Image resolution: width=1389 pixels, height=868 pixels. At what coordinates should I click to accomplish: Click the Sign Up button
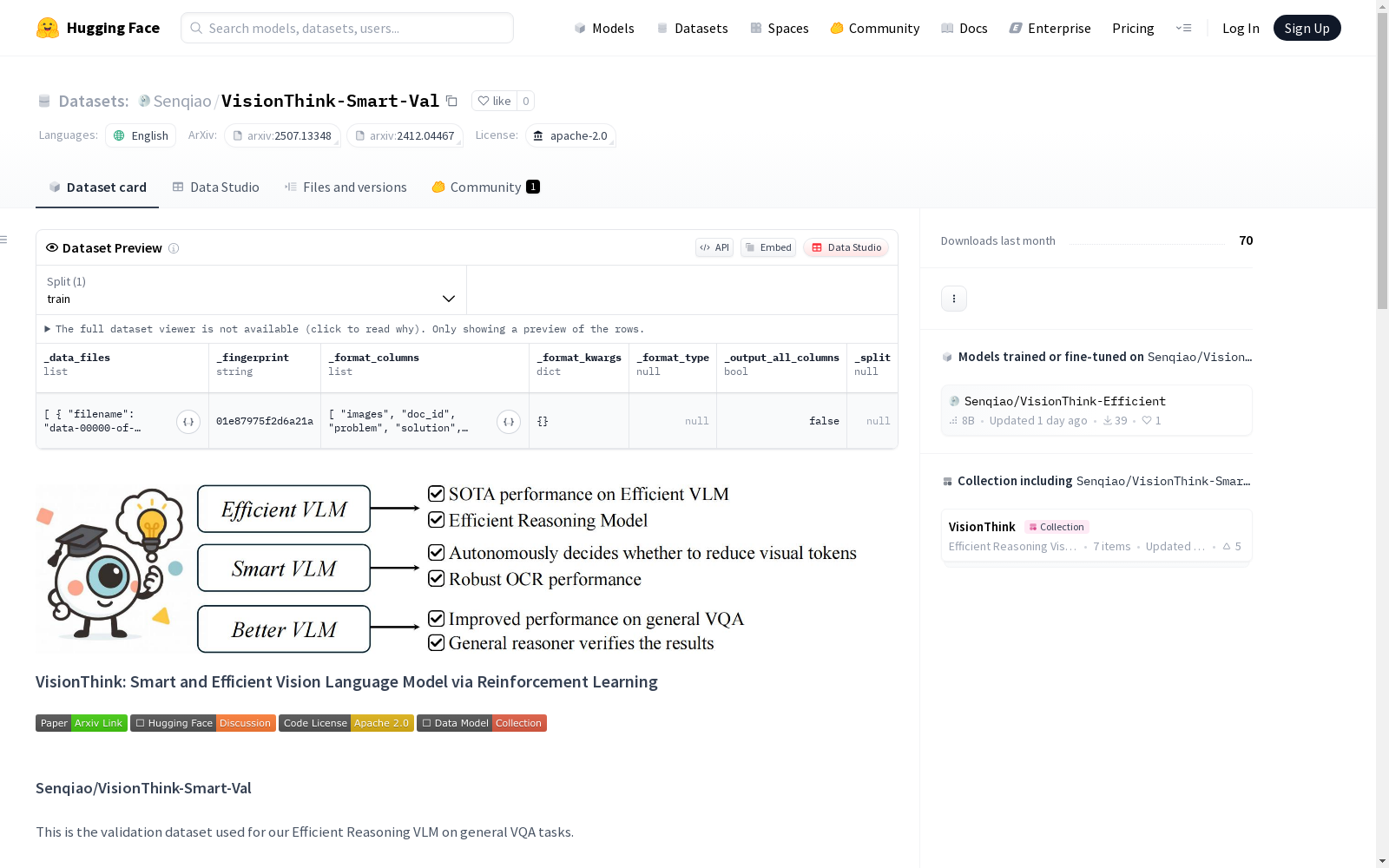[x=1307, y=28]
